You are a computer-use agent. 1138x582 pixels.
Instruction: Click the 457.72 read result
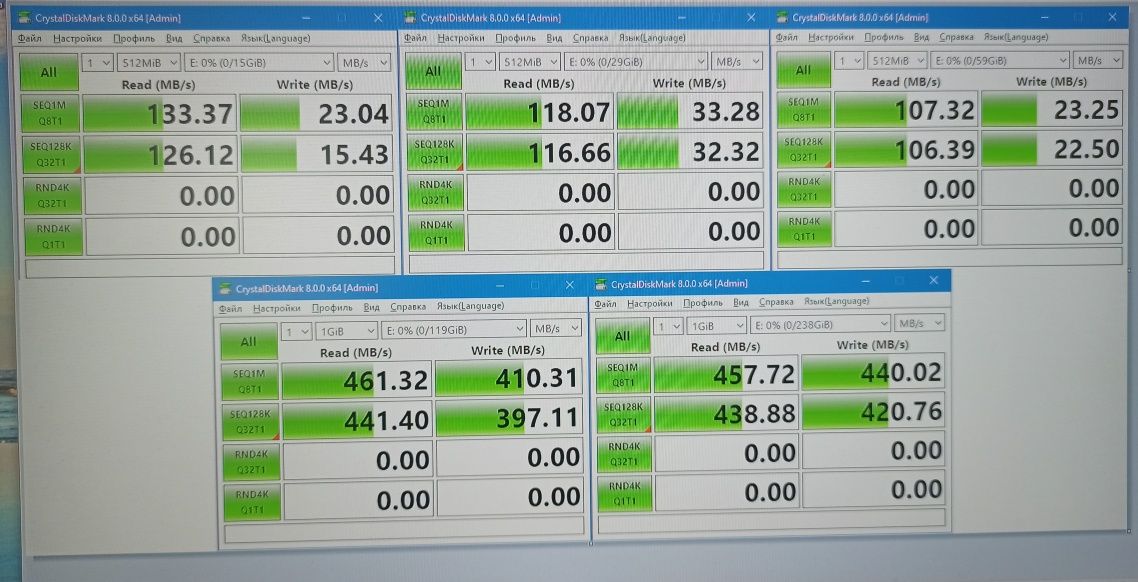point(726,374)
